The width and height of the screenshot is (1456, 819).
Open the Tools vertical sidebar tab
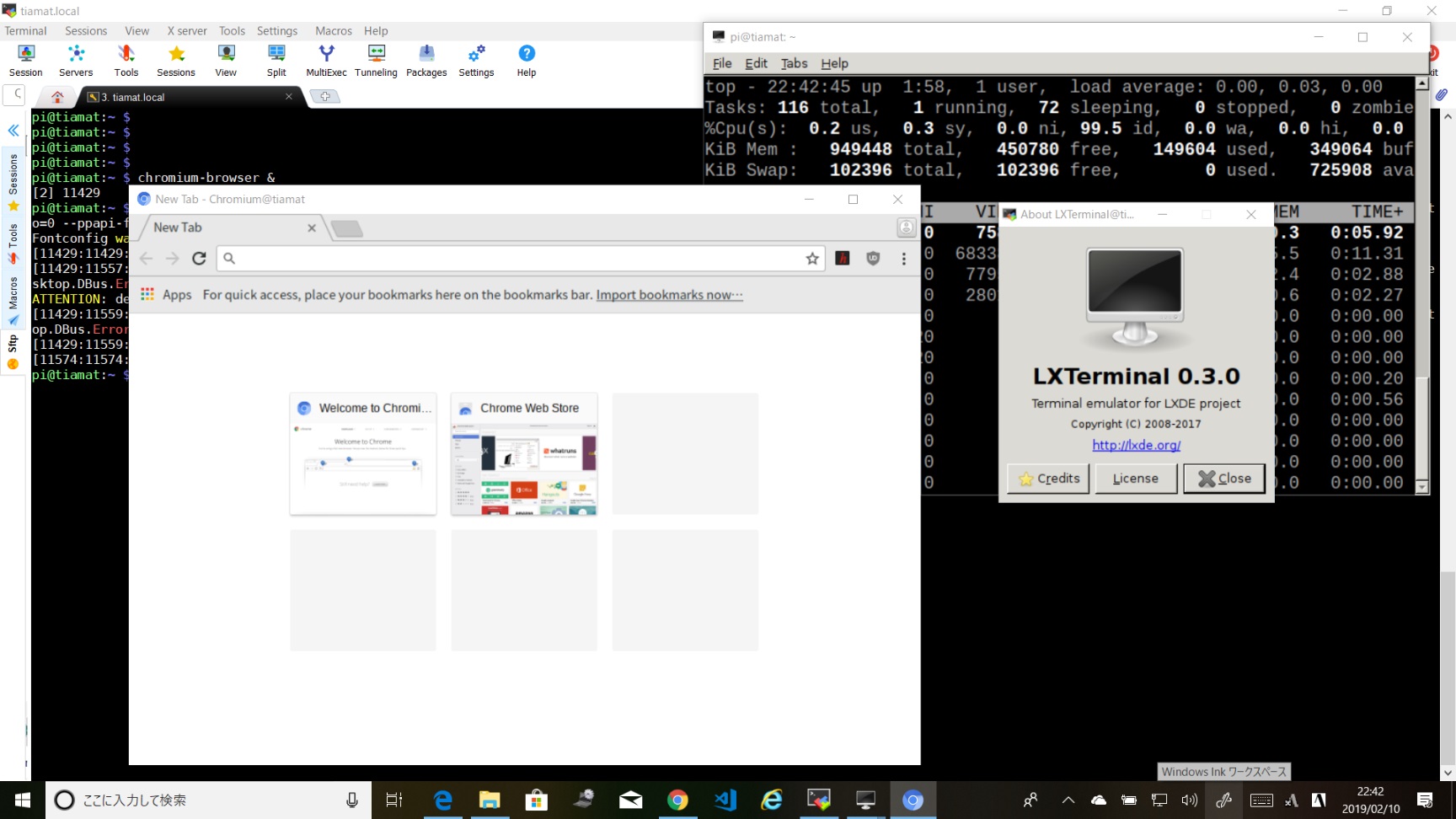13,244
